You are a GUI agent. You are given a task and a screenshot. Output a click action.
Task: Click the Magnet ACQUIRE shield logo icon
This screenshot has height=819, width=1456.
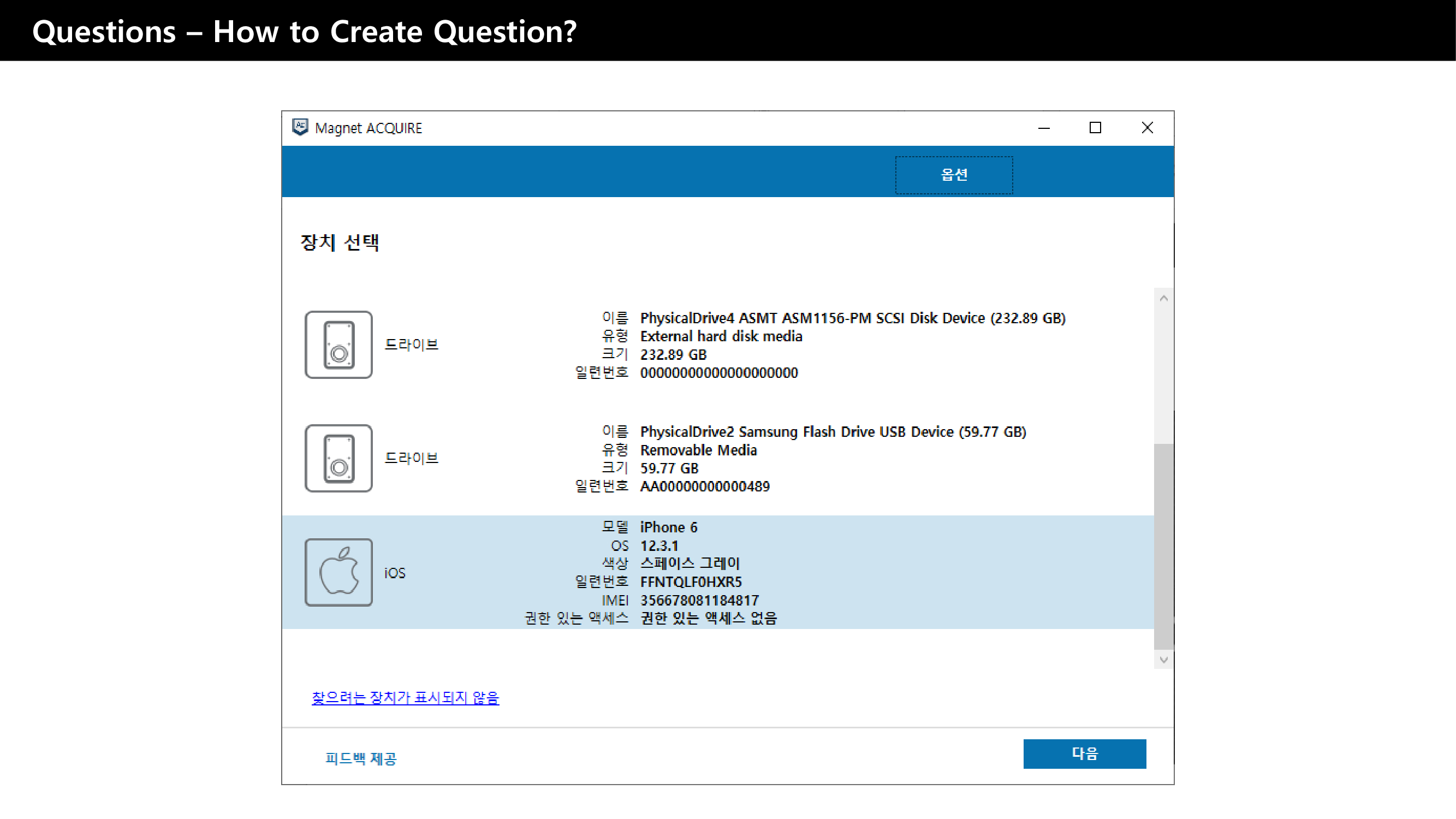click(x=300, y=127)
